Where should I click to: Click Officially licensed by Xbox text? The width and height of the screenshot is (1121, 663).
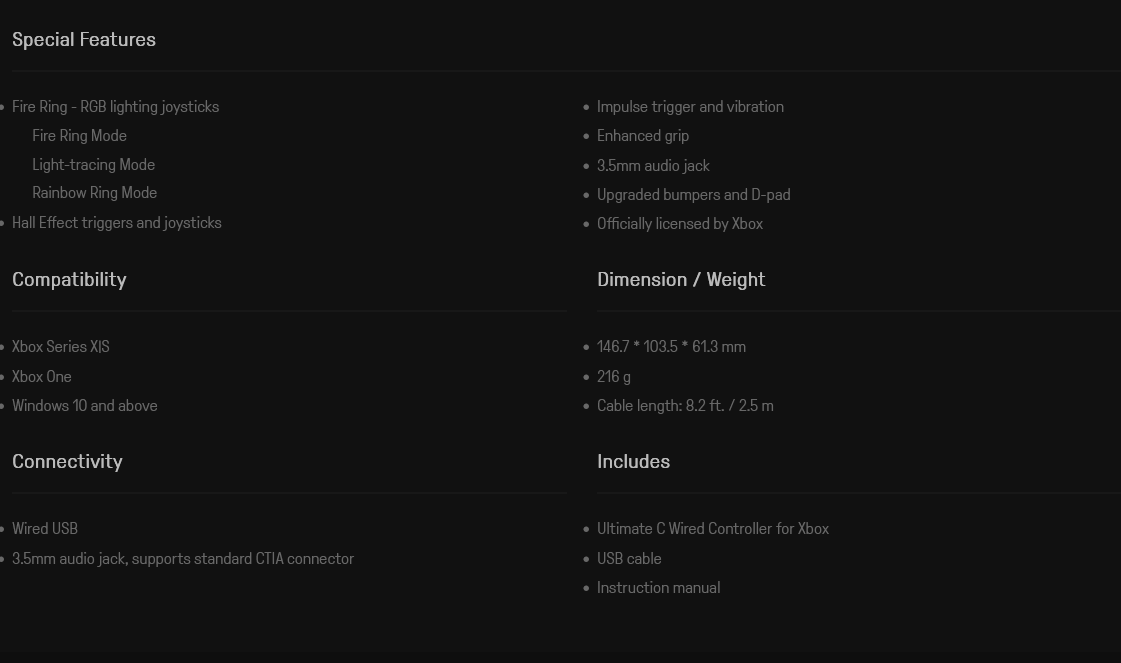tap(680, 224)
